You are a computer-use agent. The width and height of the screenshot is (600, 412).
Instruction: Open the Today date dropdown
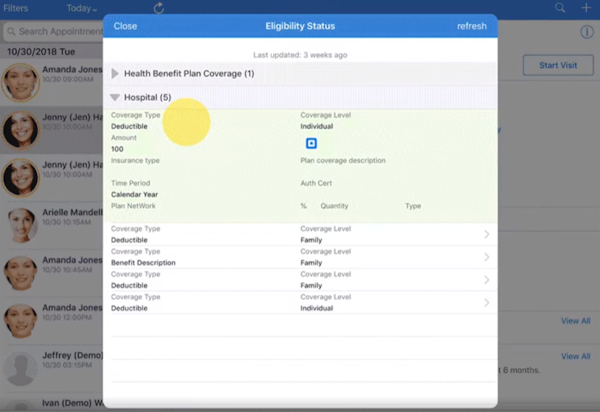coord(83,8)
